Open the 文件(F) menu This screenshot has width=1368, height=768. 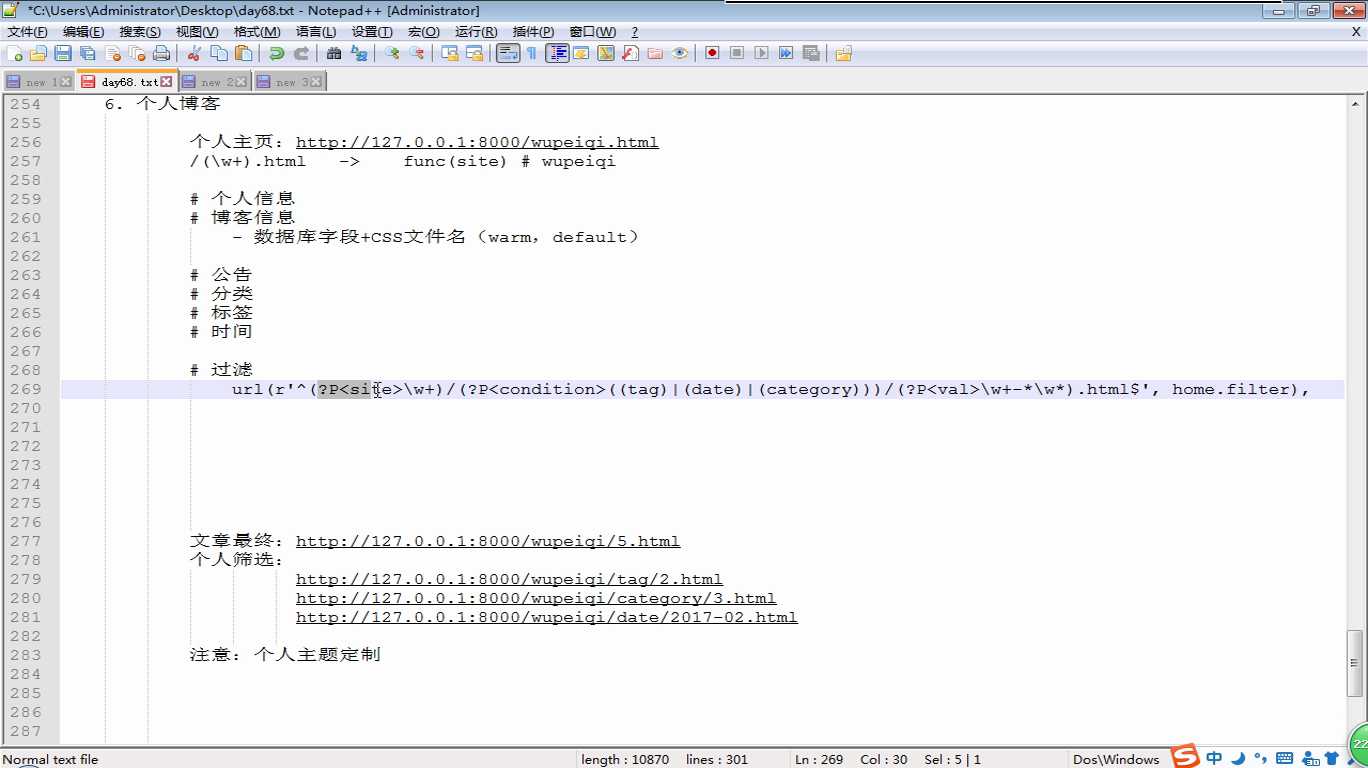coord(27,32)
